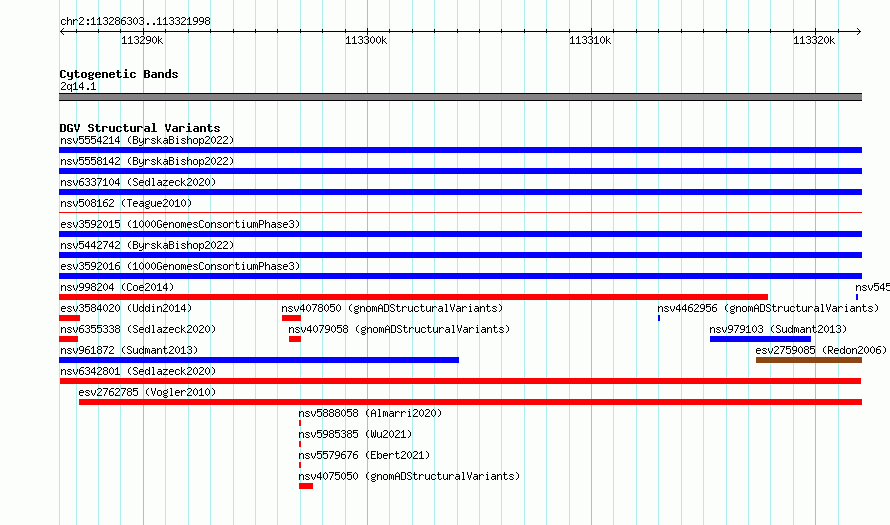This screenshot has width=890, height=525.
Task: Click the blue bar under nsv6337104
Action: point(460,192)
